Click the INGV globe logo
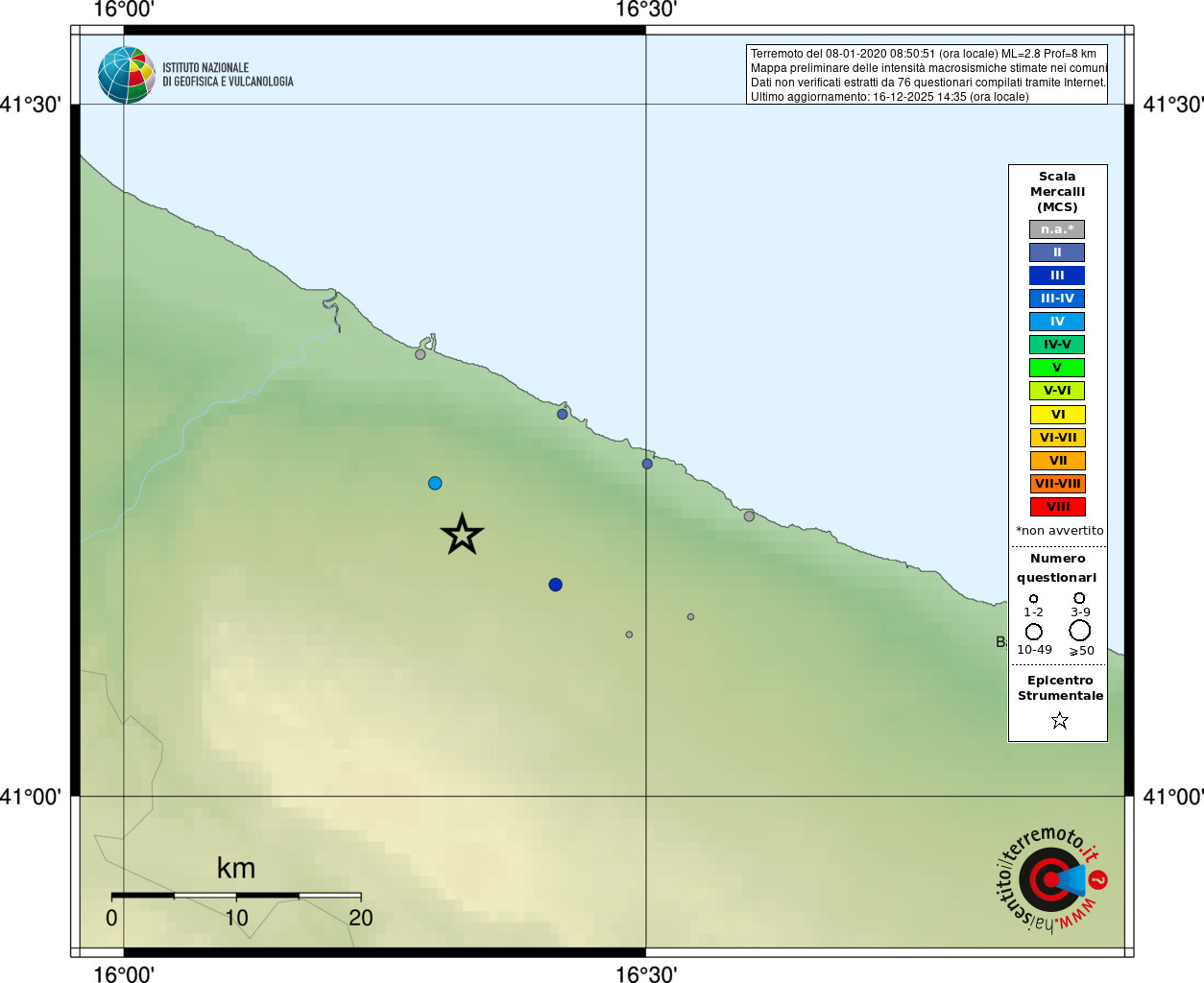Viewport: 1204px width, 983px height. tap(127, 75)
